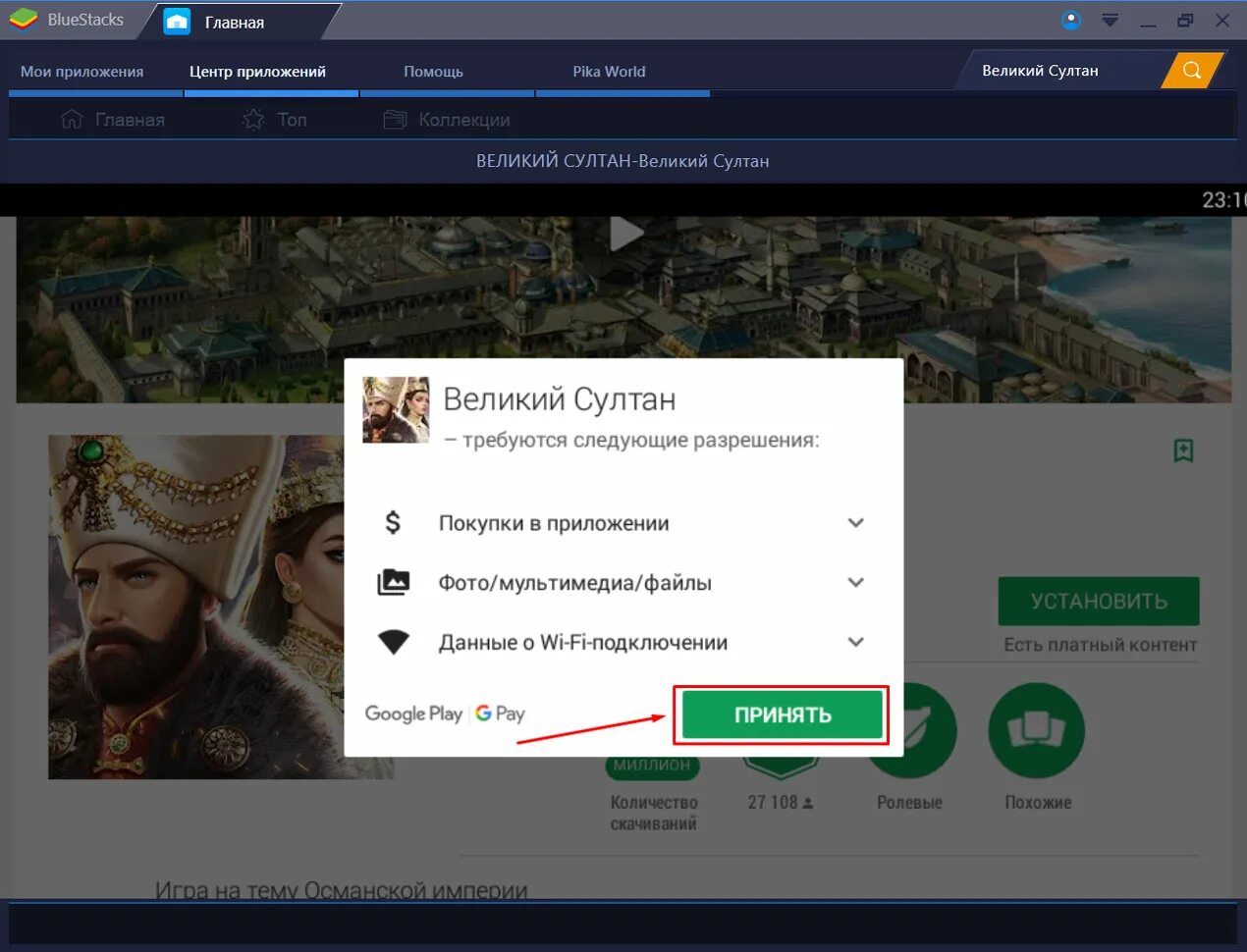
Task: Open the Похожие similar apps icon
Action: [1037, 731]
